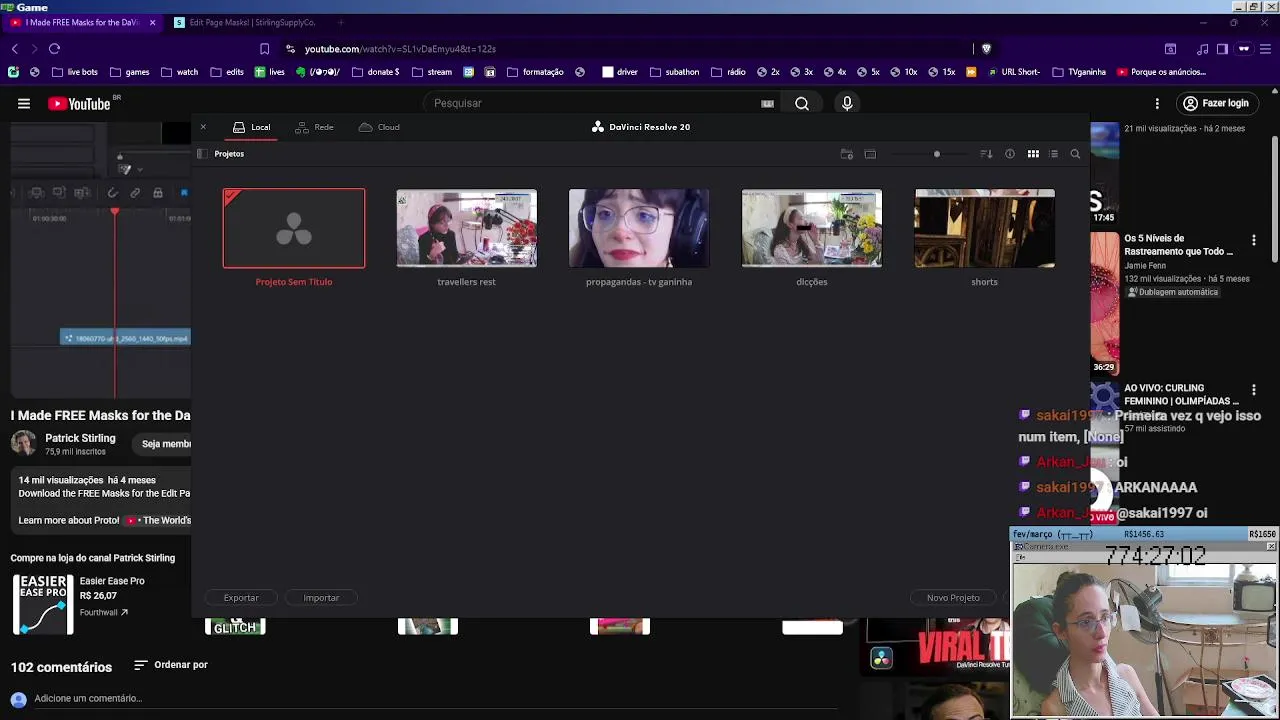Click the driver bookmark

pyautogui.click(x=619, y=72)
